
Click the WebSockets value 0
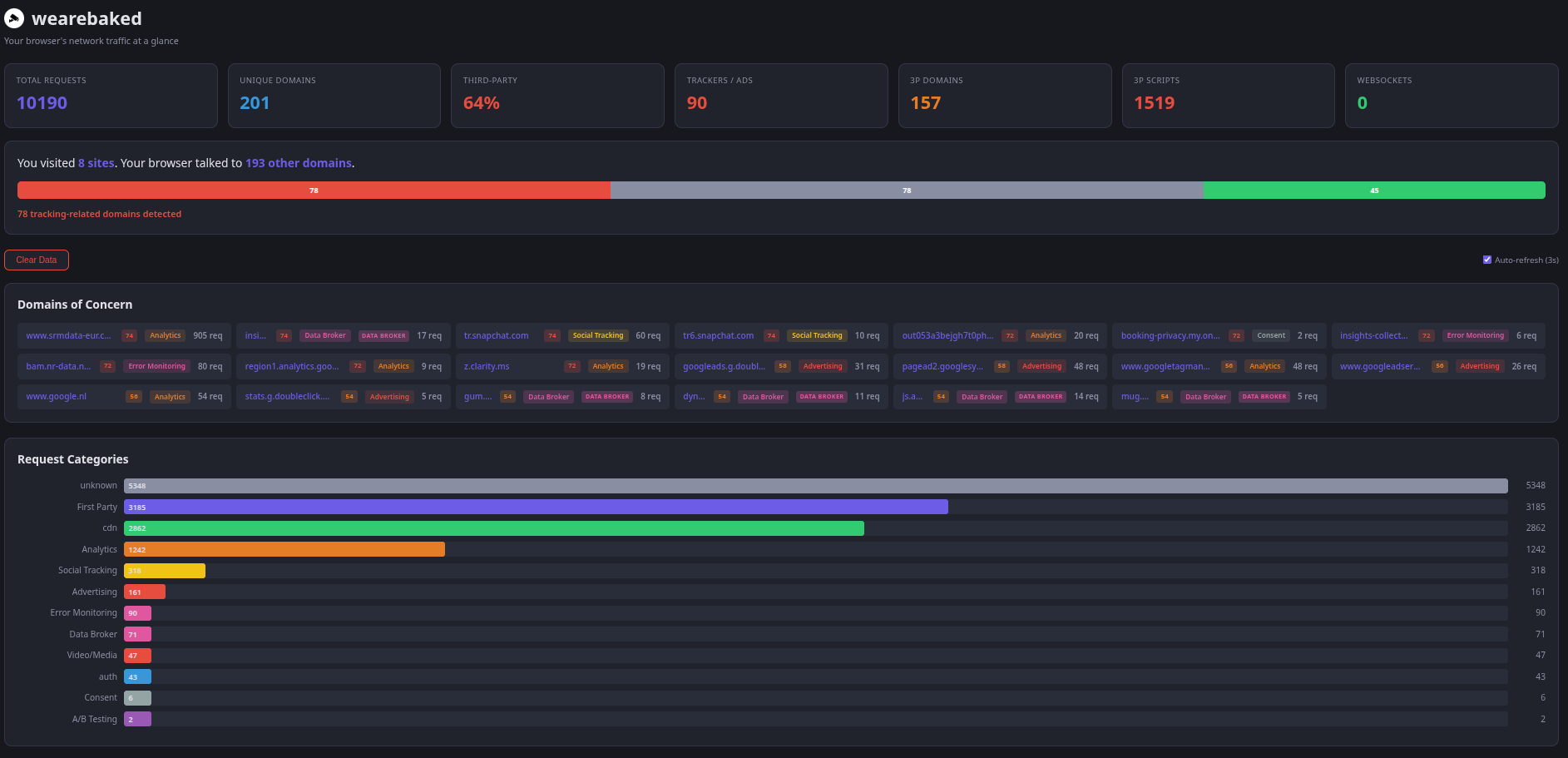point(1363,103)
